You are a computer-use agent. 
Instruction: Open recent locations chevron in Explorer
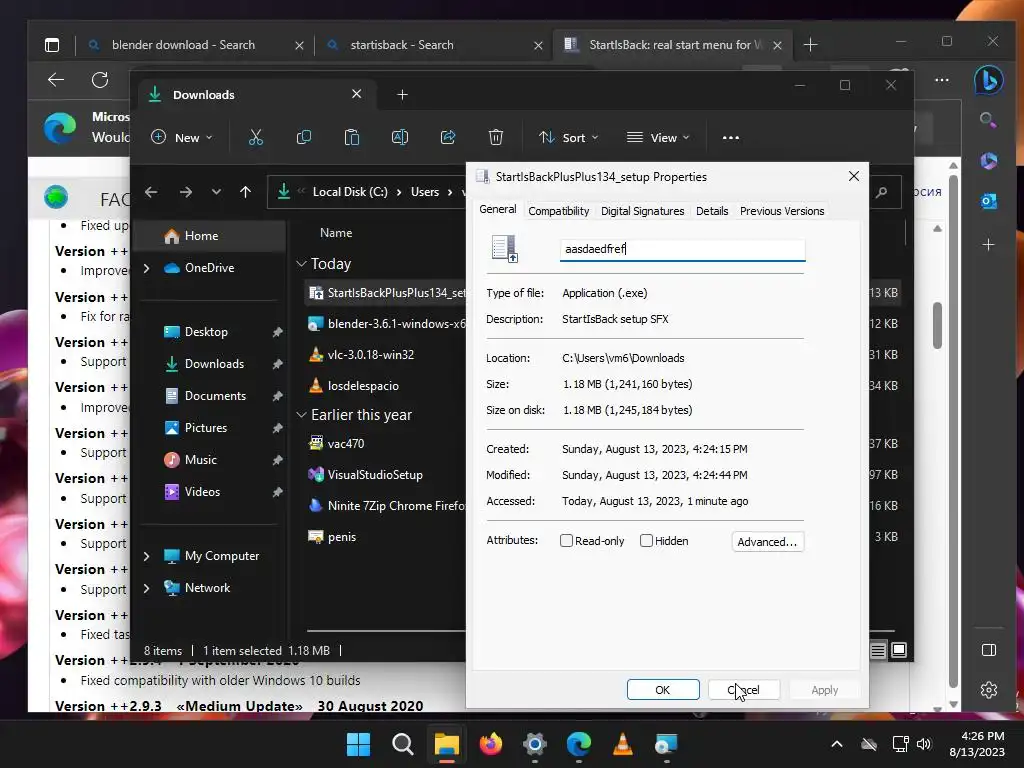216,192
